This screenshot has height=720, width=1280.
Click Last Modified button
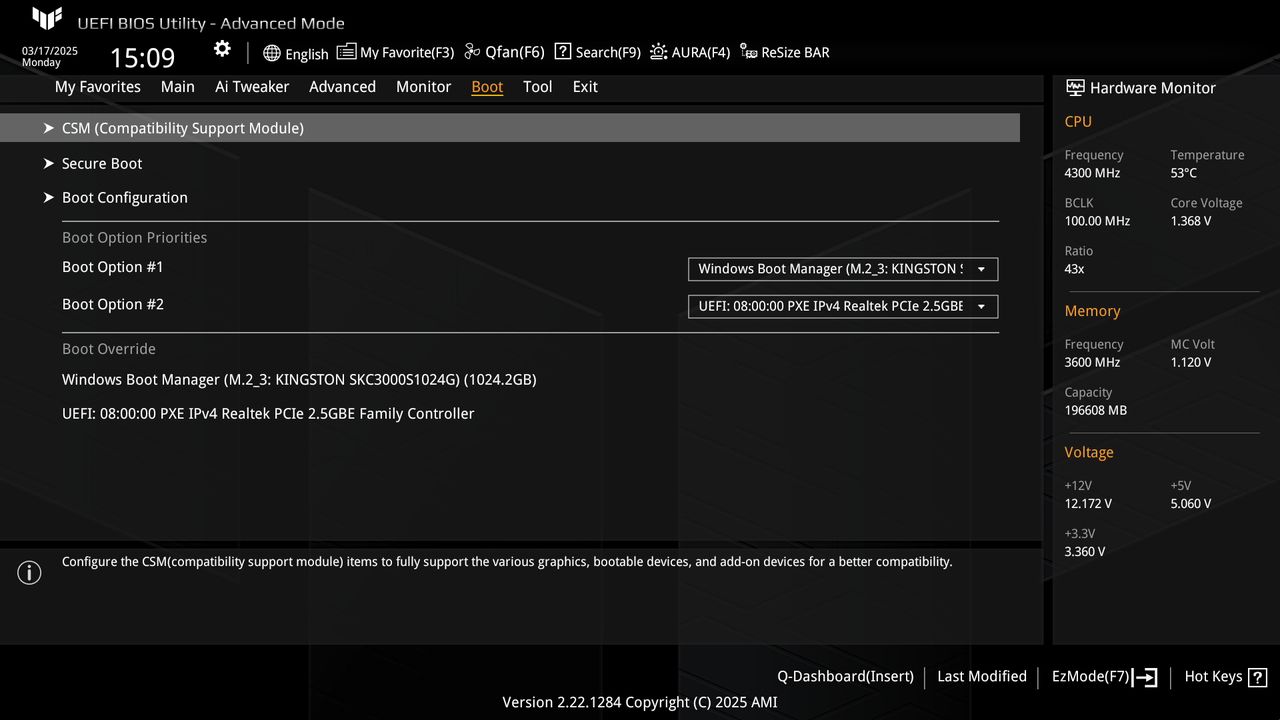tap(982, 677)
